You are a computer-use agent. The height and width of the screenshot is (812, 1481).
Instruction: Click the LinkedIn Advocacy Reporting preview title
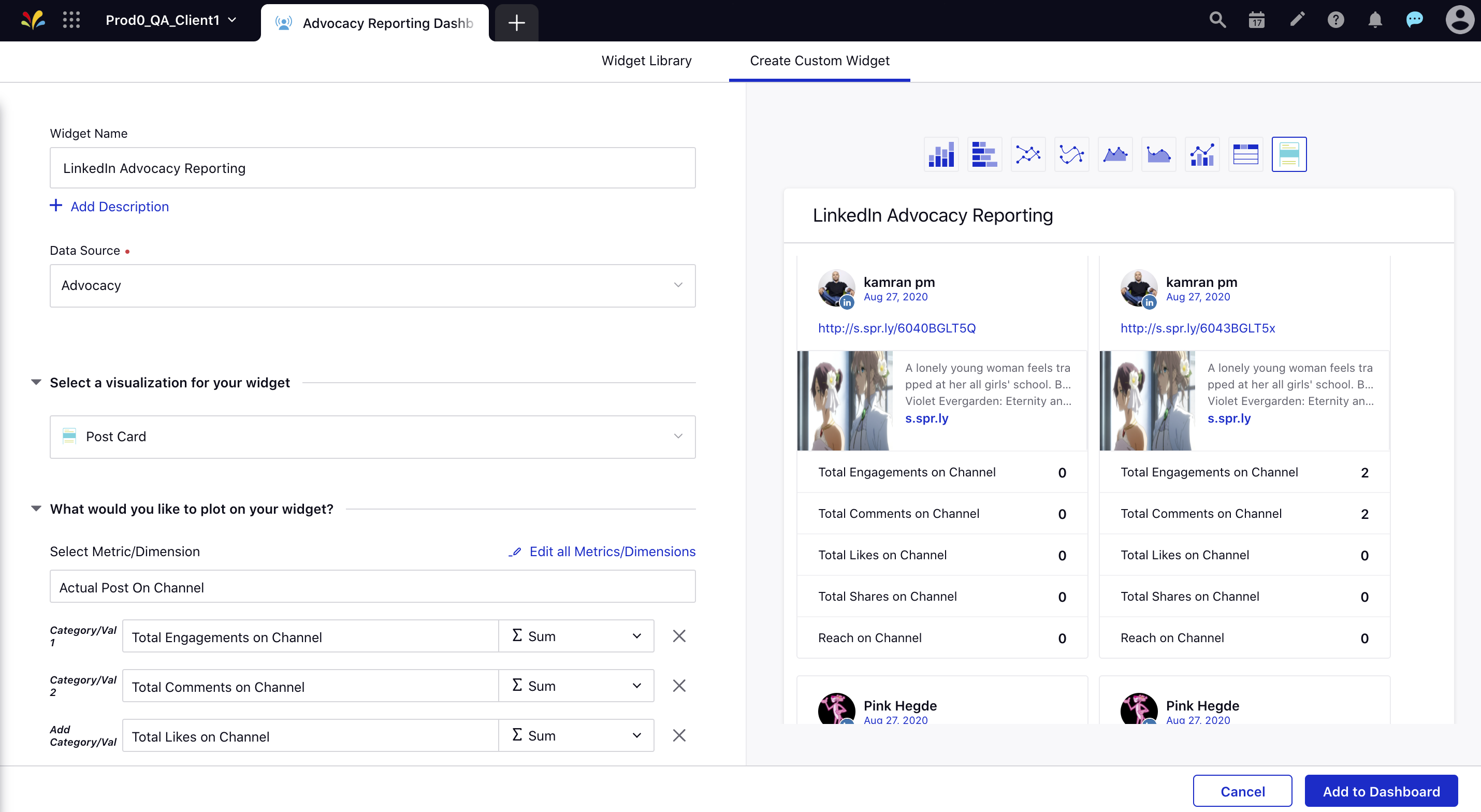click(x=933, y=215)
